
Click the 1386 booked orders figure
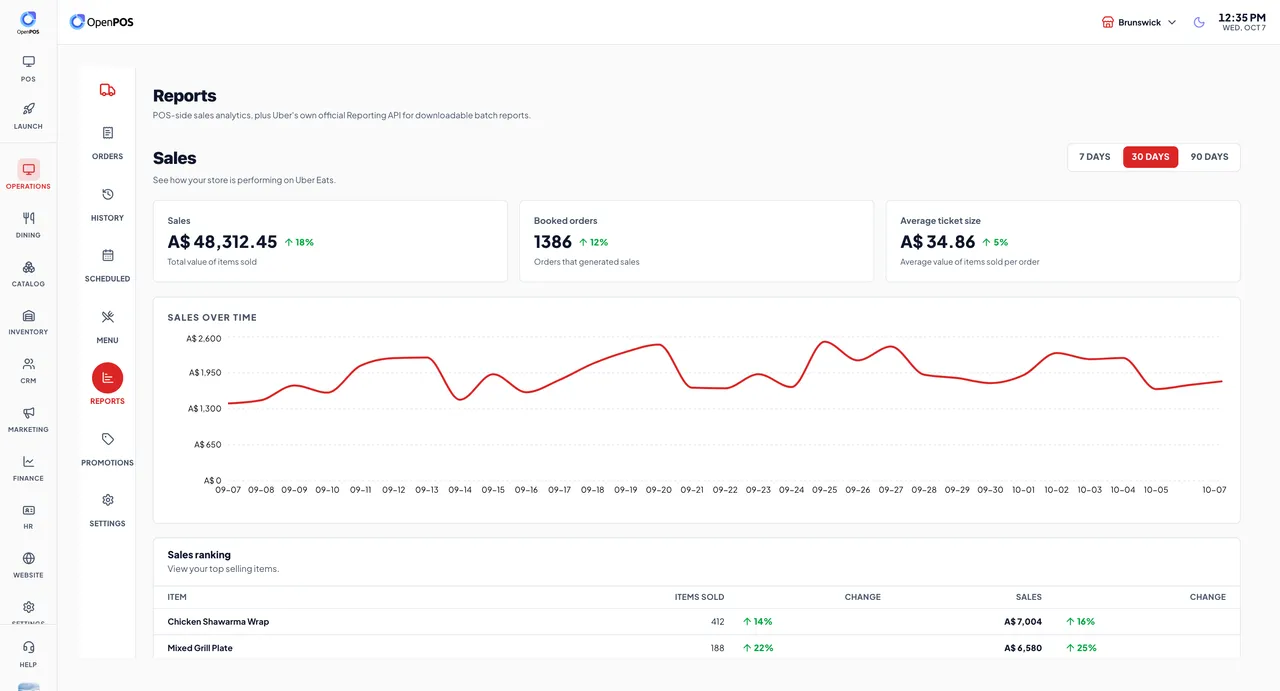pos(553,242)
